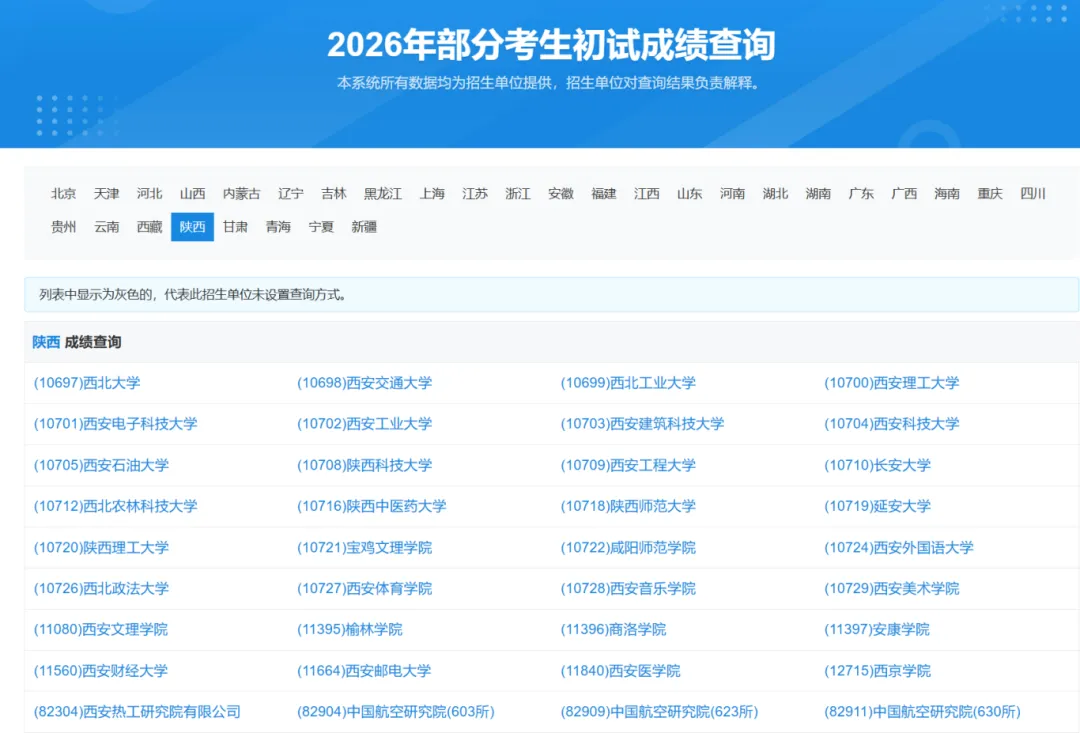Image resolution: width=1080 pixels, height=733 pixels.
Task: Open (11395)榆林学院 link
Action: 350,630
